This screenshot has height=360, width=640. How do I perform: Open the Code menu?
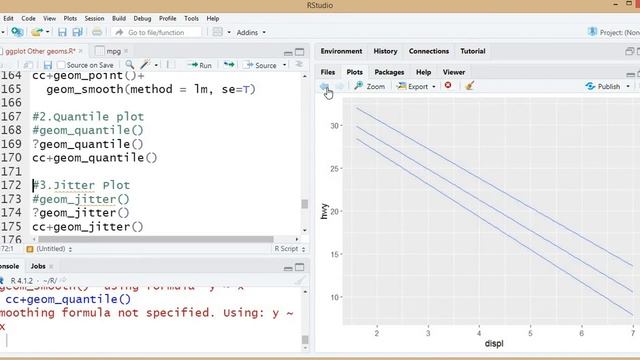(x=28, y=18)
